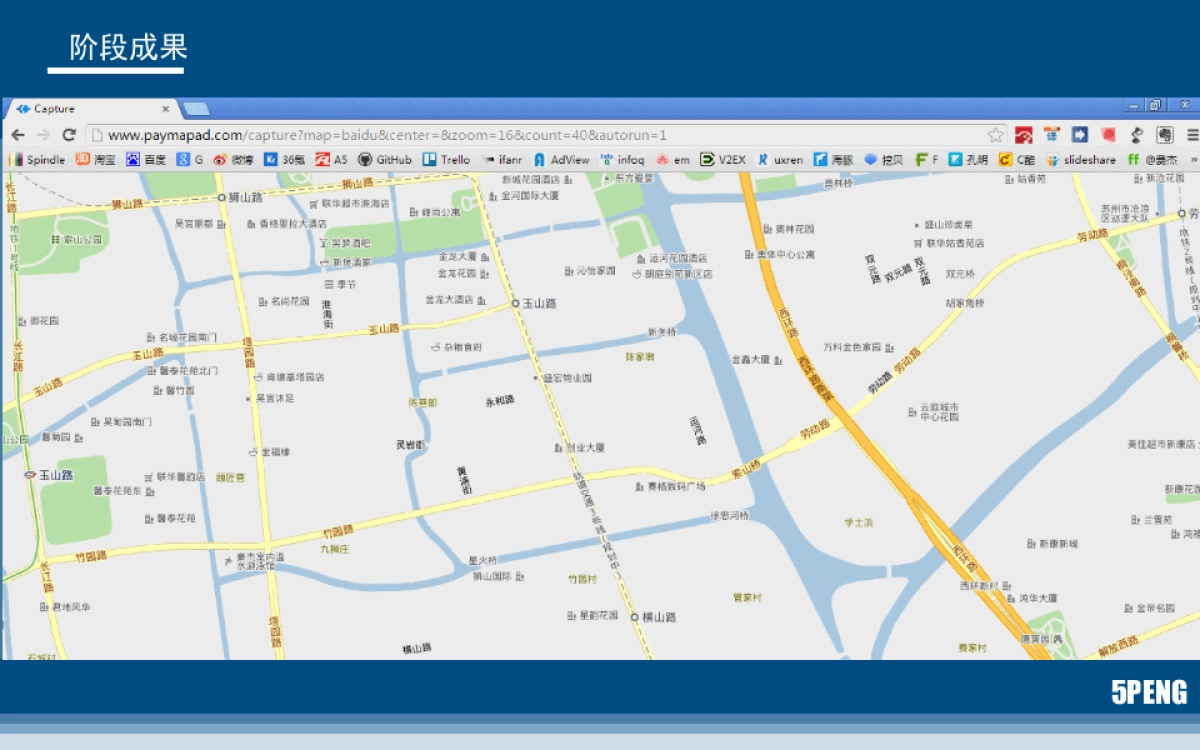Close the Capture tab
This screenshot has height=750, width=1200.
point(166,109)
